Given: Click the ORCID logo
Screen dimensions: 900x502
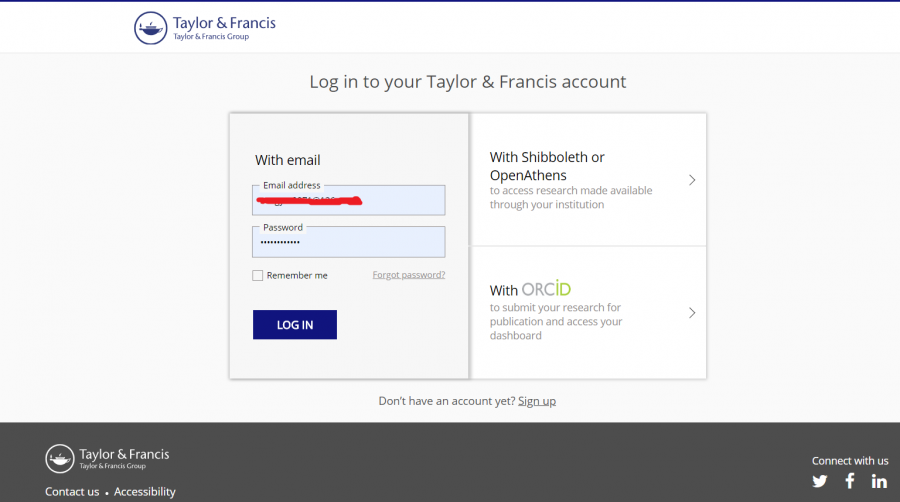Looking at the screenshot, I should (546, 289).
